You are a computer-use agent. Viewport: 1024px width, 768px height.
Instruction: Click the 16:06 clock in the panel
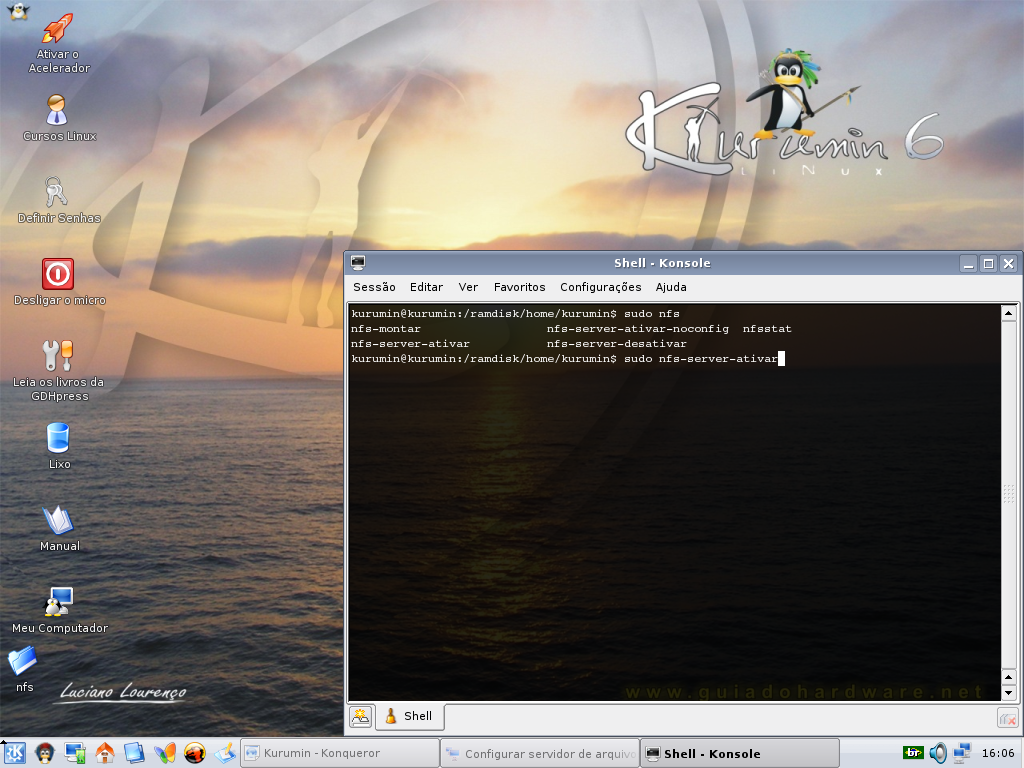(998, 753)
